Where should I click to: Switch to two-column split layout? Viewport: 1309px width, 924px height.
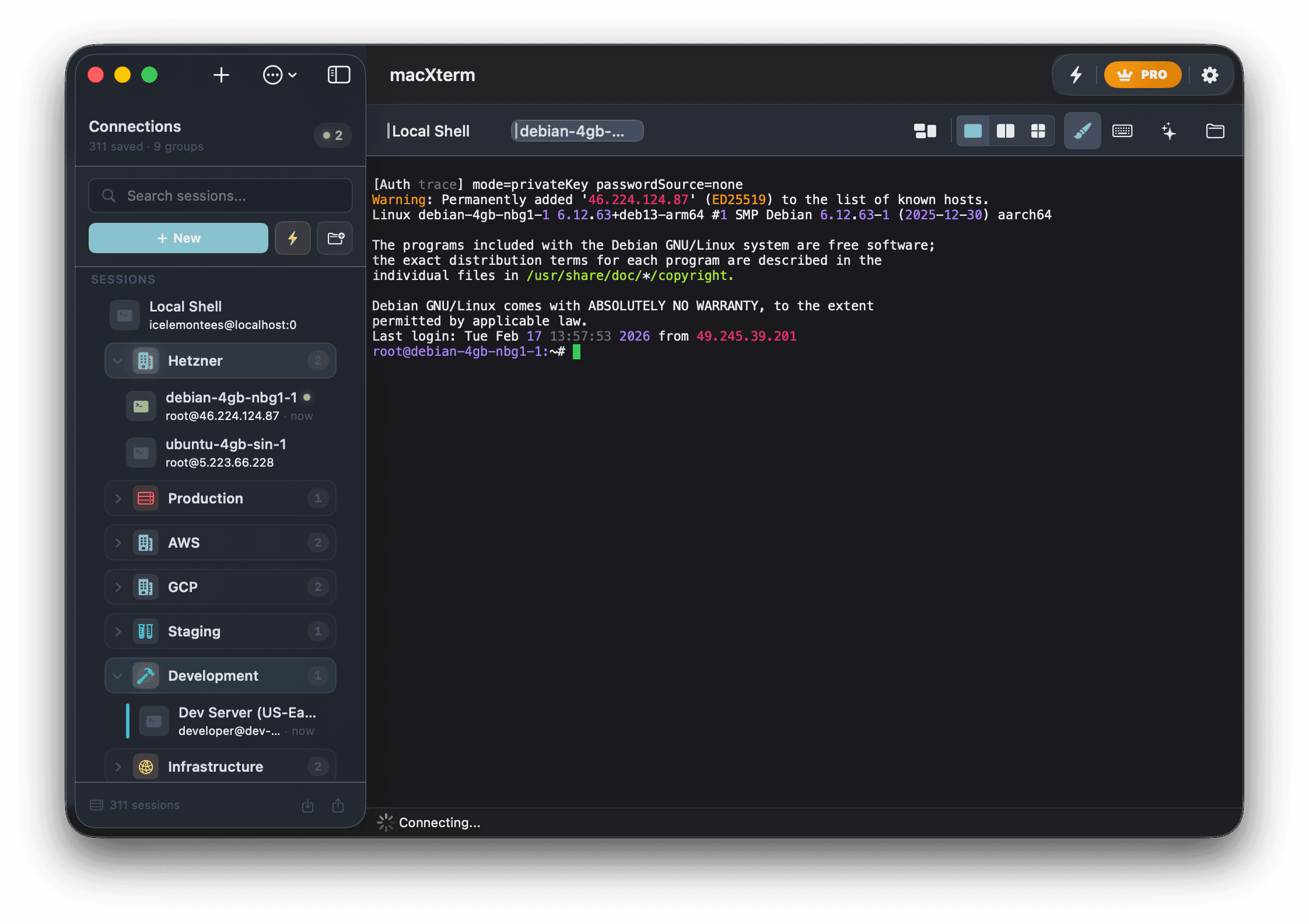pyautogui.click(x=1005, y=131)
